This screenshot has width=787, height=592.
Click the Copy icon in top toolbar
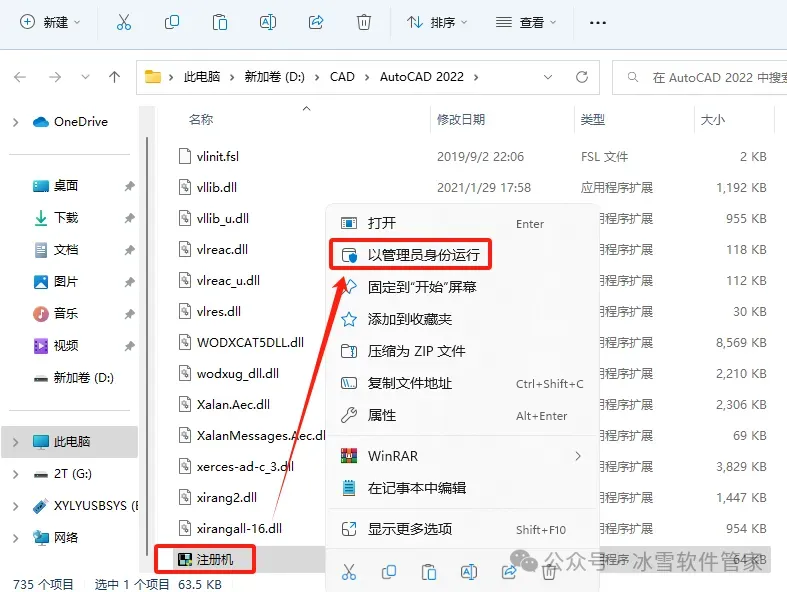172,23
